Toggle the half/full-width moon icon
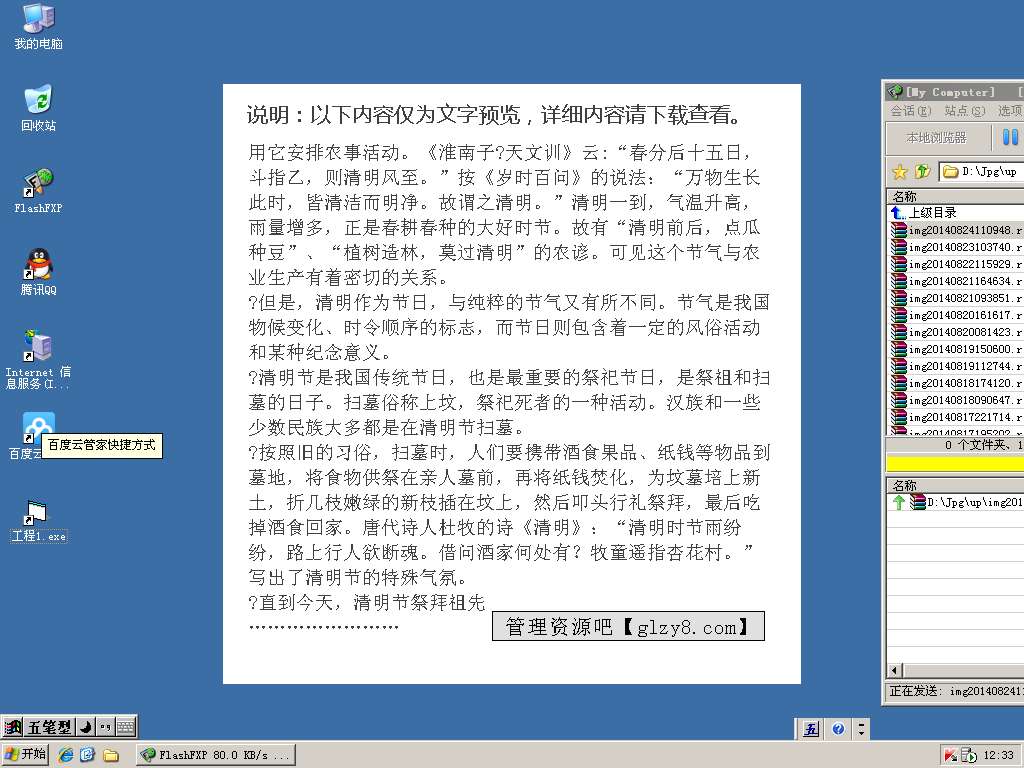The height and width of the screenshot is (768, 1024). click(x=86, y=727)
